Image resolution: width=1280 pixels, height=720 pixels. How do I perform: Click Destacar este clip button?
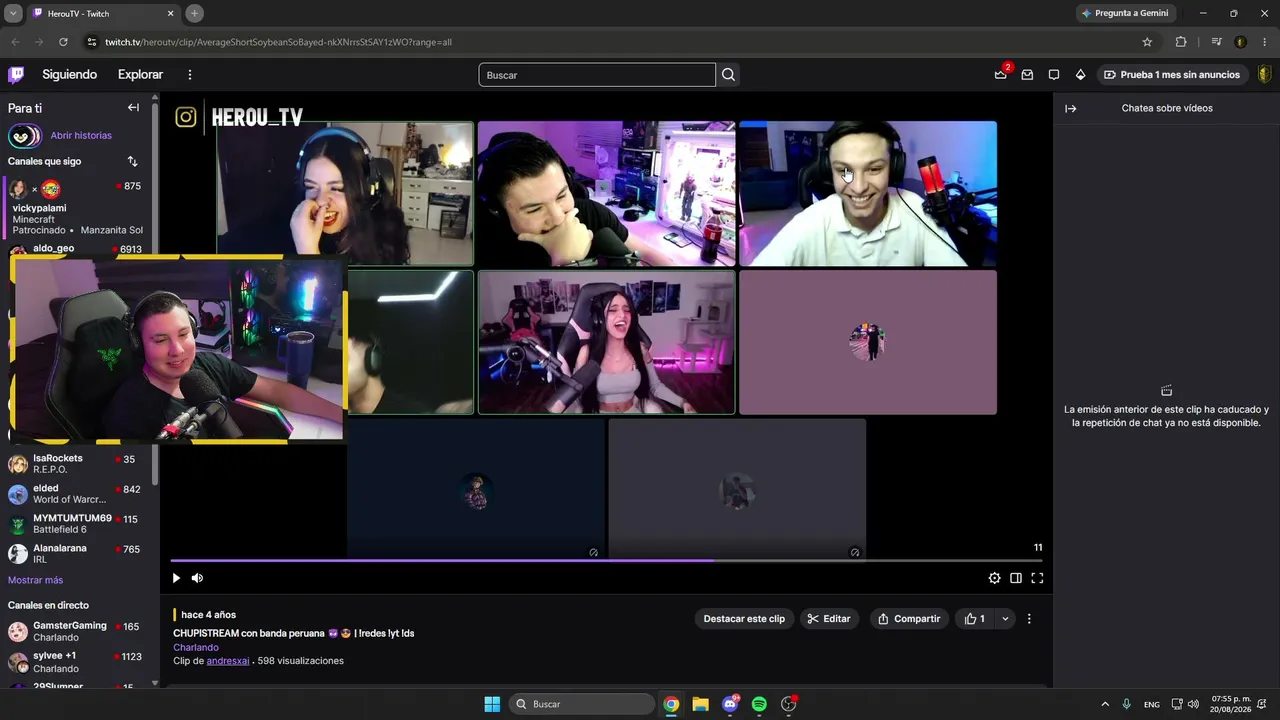tap(744, 619)
